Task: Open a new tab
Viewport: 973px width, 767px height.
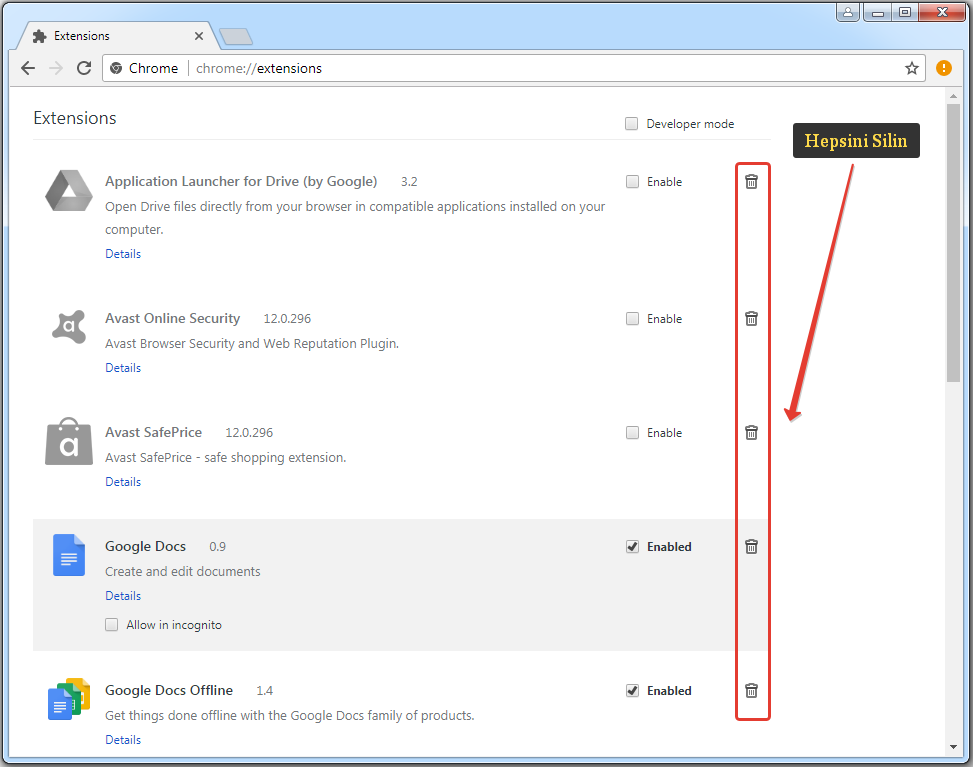Action: pos(237,37)
